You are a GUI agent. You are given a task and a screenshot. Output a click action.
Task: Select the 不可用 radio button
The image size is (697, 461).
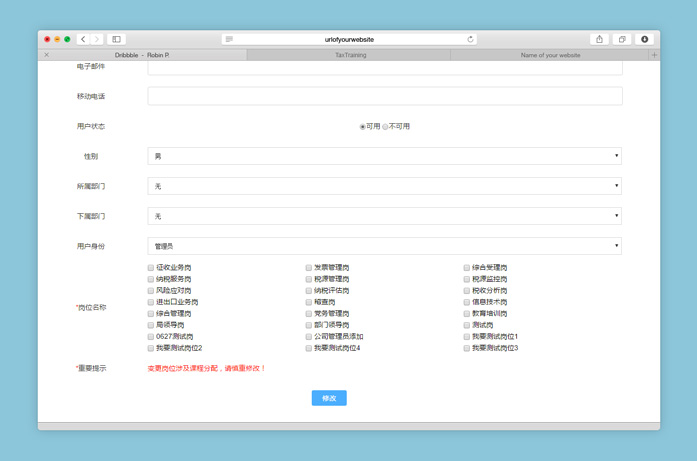[x=386, y=127]
